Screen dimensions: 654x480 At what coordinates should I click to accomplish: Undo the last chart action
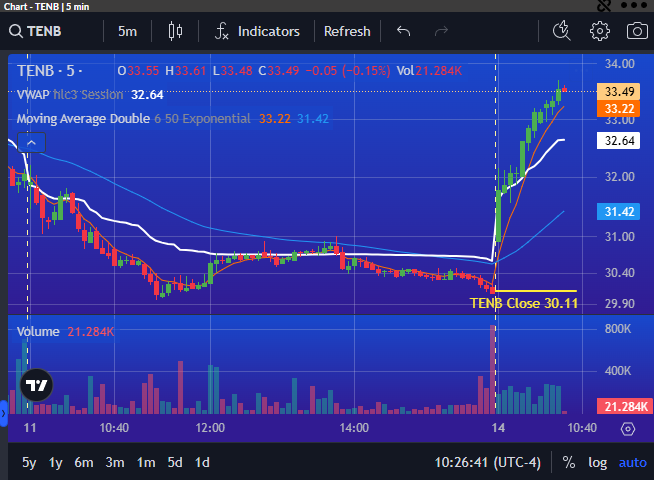(403, 31)
